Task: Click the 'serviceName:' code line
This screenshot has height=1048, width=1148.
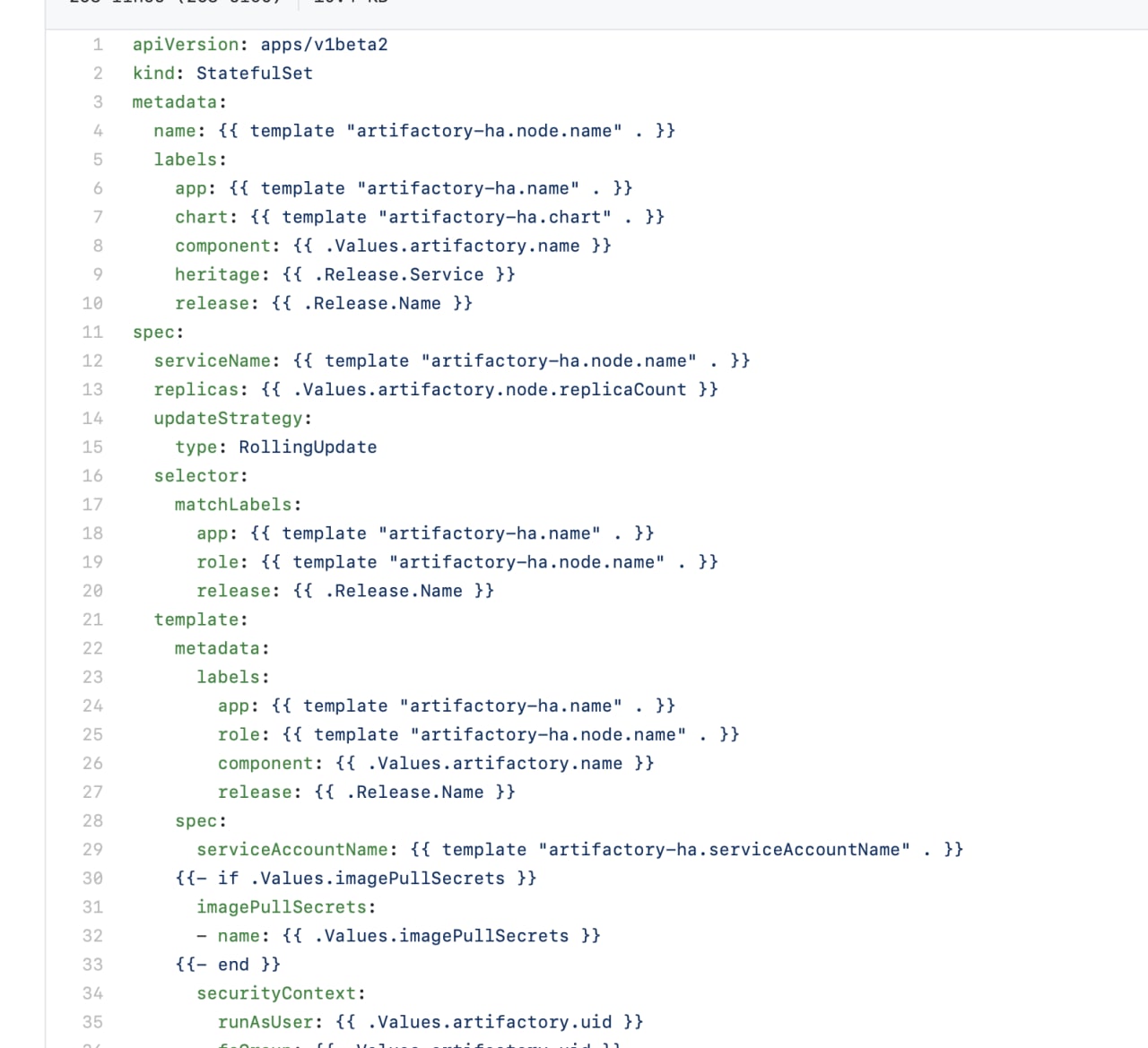Action: 452,360
